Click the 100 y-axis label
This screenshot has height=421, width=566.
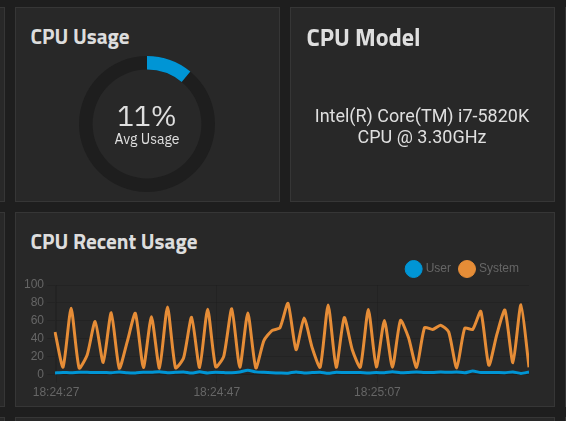pyautogui.click(x=34, y=284)
